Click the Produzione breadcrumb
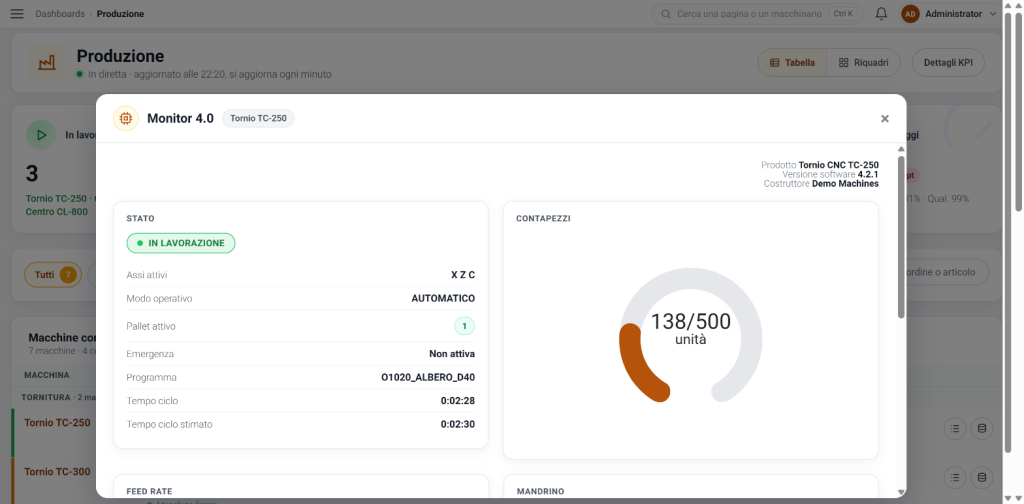Image resolution: width=1024 pixels, height=504 pixels. 121,14
